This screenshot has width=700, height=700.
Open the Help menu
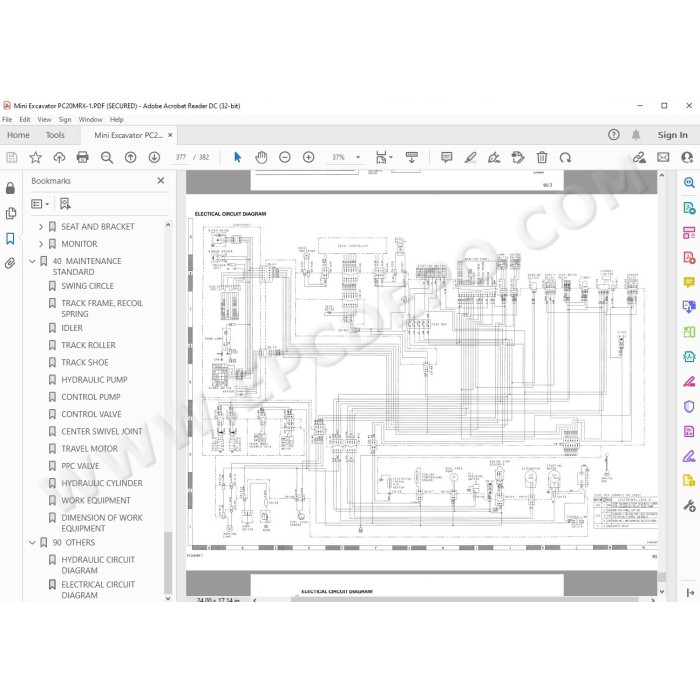pos(117,120)
